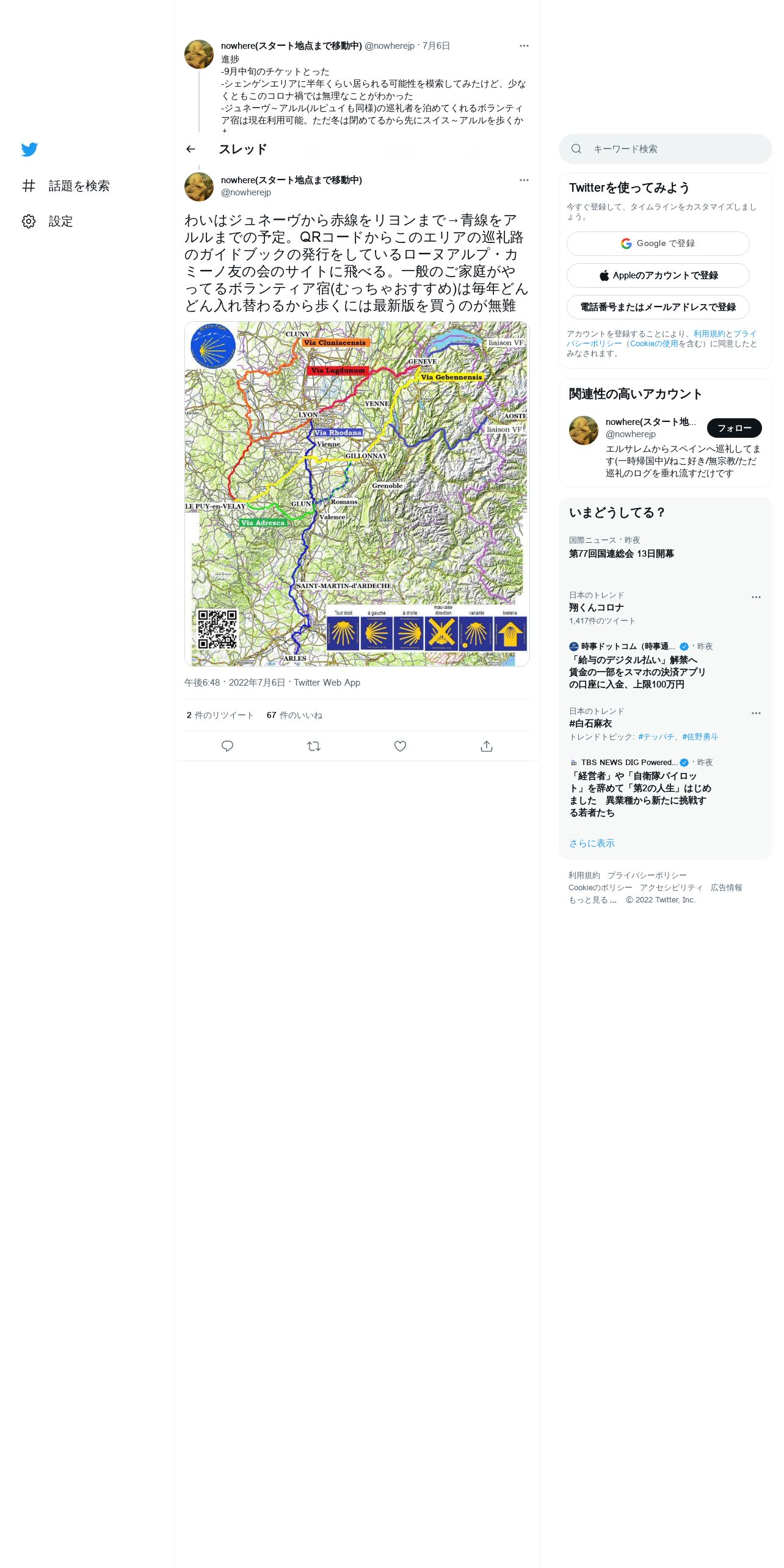
Task: Sign up via Appleのアカウントで登録 button
Action: click(658, 275)
